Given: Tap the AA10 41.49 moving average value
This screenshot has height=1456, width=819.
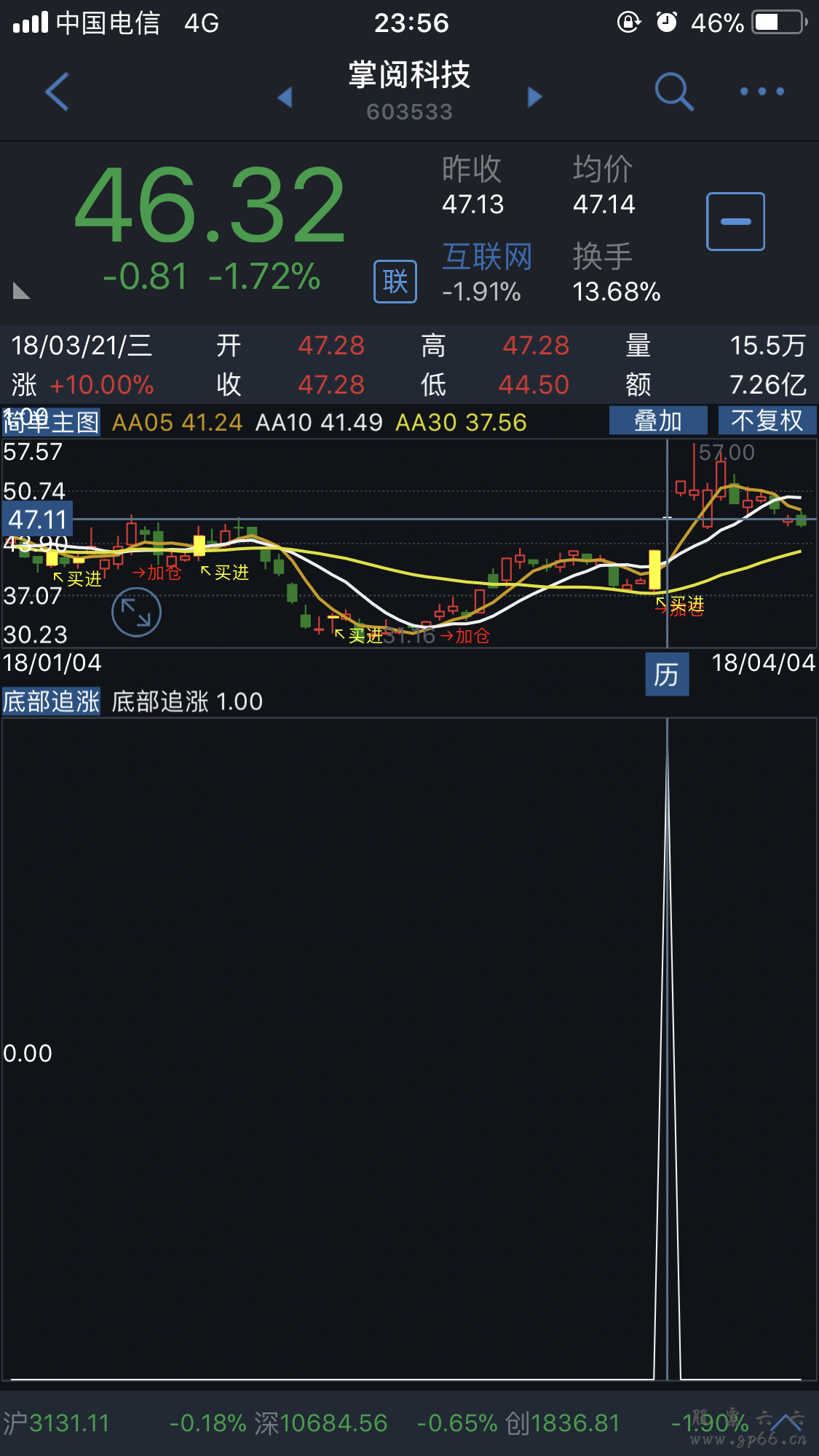Looking at the screenshot, I should 319,423.
